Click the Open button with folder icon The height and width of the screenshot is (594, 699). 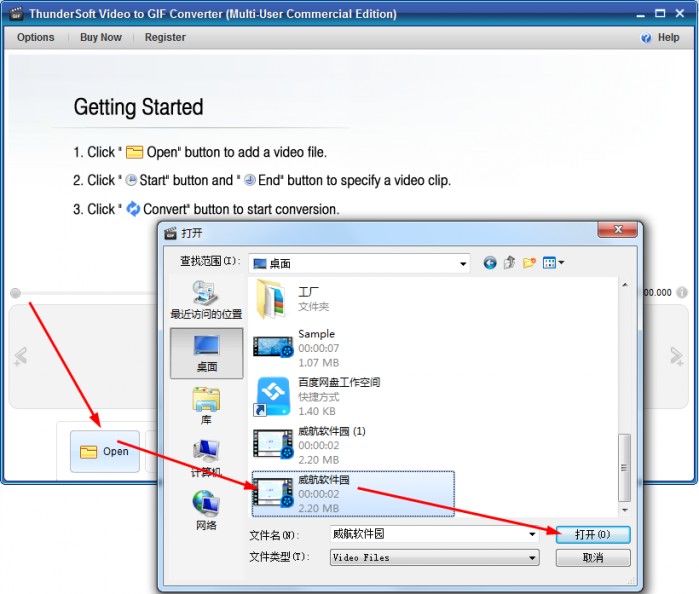(x=105, y=451)
